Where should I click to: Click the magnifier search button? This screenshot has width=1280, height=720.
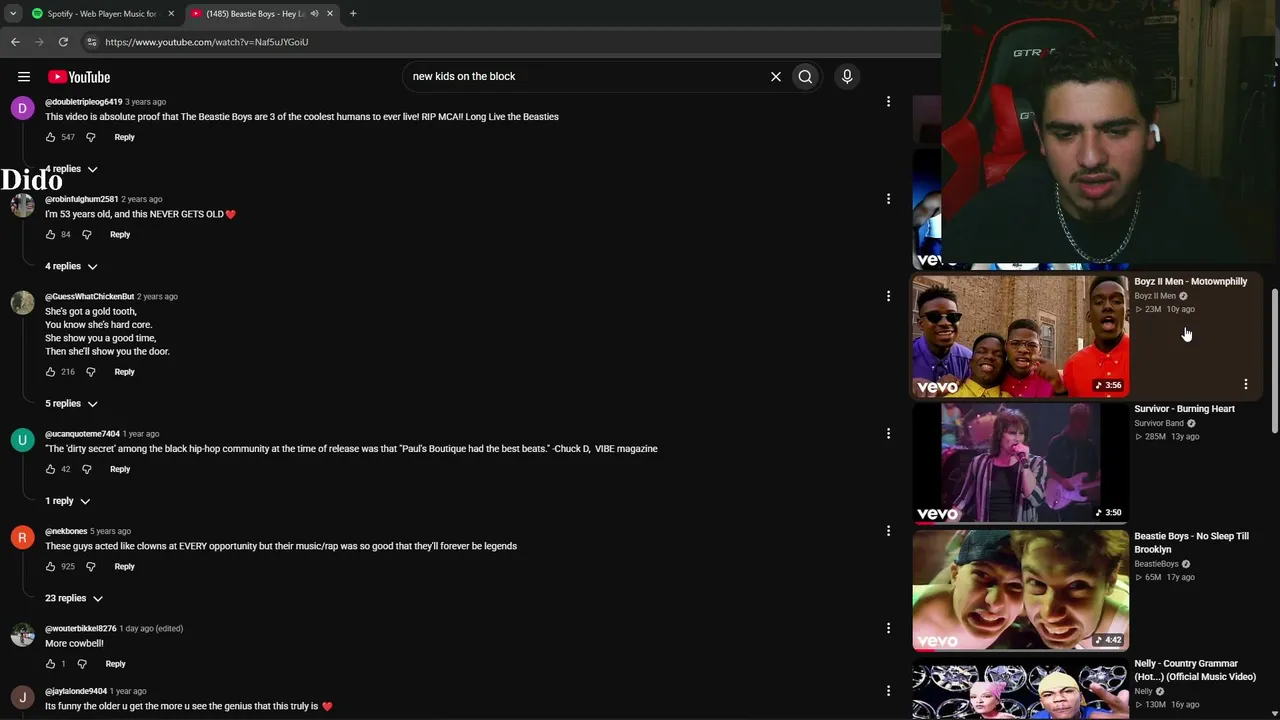pyautogui.click(x=805, y=77)
